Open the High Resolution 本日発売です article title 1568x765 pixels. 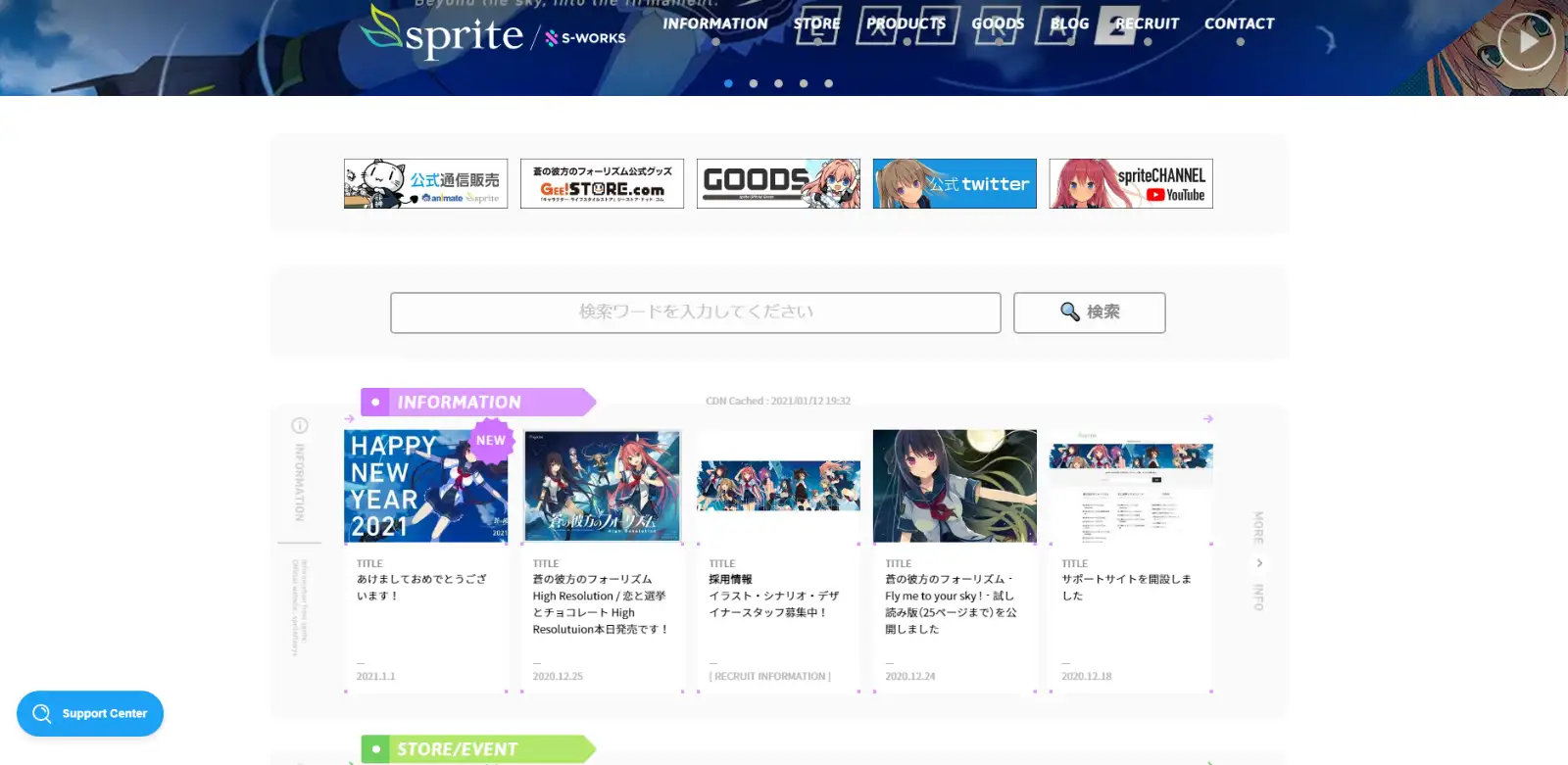click(x=601, y=604)
